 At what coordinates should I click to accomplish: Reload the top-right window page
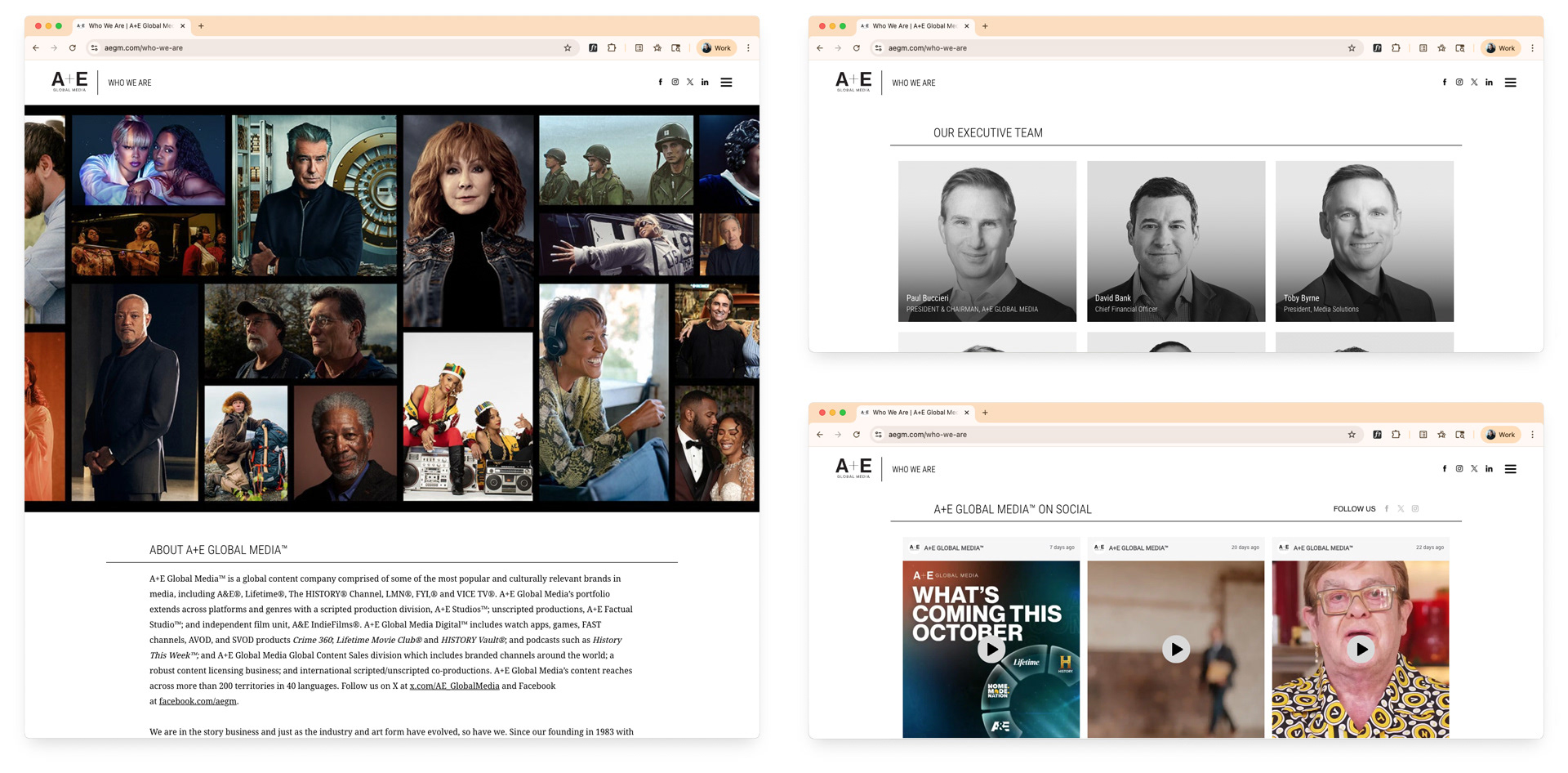tap(857, 48)
